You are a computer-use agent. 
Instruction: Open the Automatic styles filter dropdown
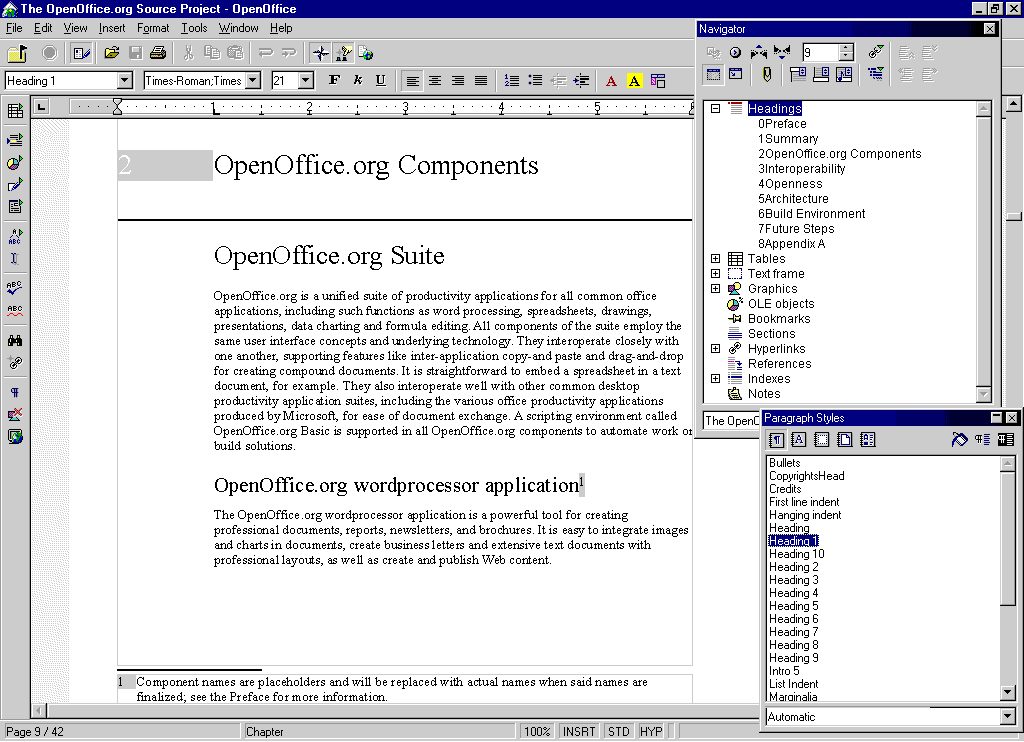click(x=1006, y=717)
